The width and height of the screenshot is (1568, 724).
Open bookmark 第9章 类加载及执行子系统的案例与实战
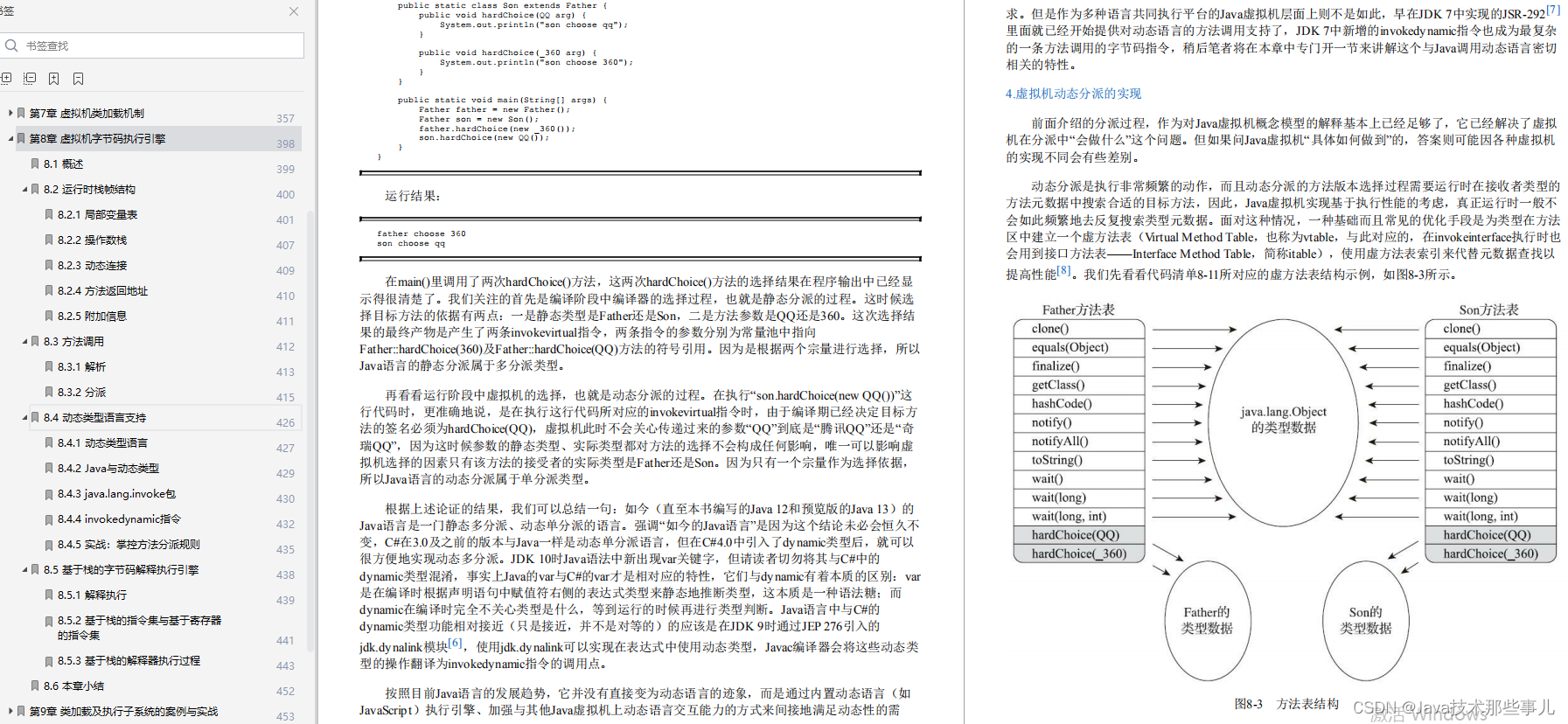[123, 711]
